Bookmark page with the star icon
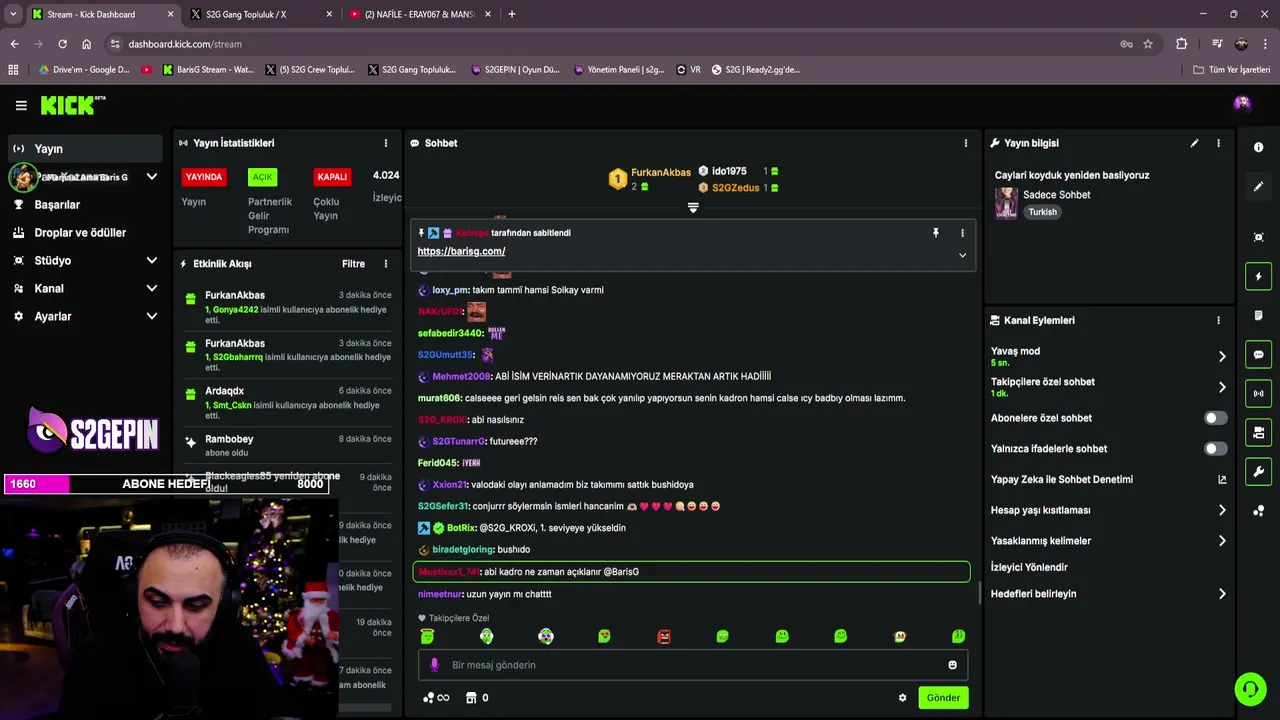Screen dimensions: 1280x720 click(1148, 44)
